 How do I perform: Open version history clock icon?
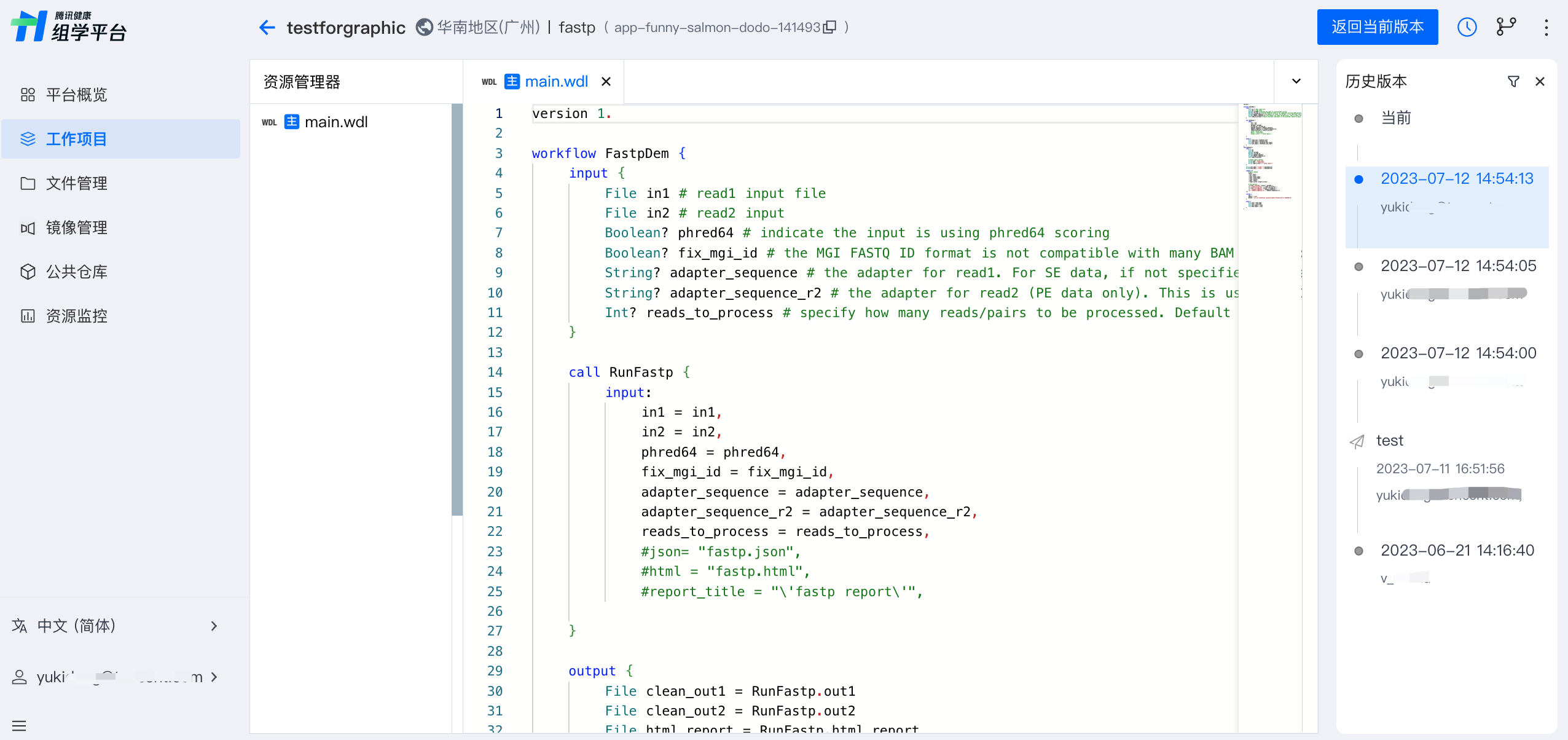point(1467,27)
